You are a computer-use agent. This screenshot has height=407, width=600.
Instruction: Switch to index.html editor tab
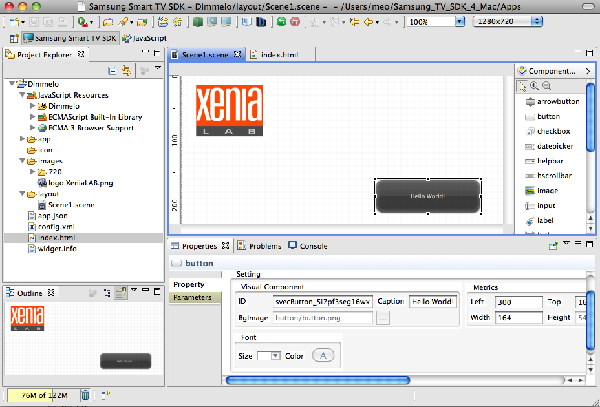pyautogui.click(x=280, y=55)
